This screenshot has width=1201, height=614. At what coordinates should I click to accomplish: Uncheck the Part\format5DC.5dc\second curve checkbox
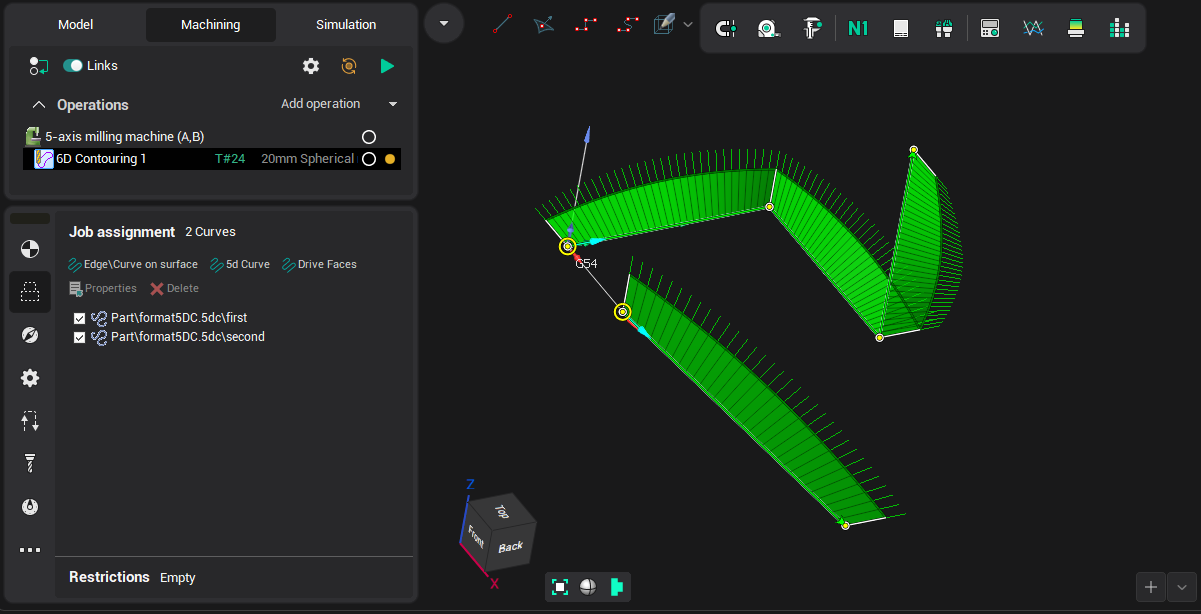click(80, 337)
